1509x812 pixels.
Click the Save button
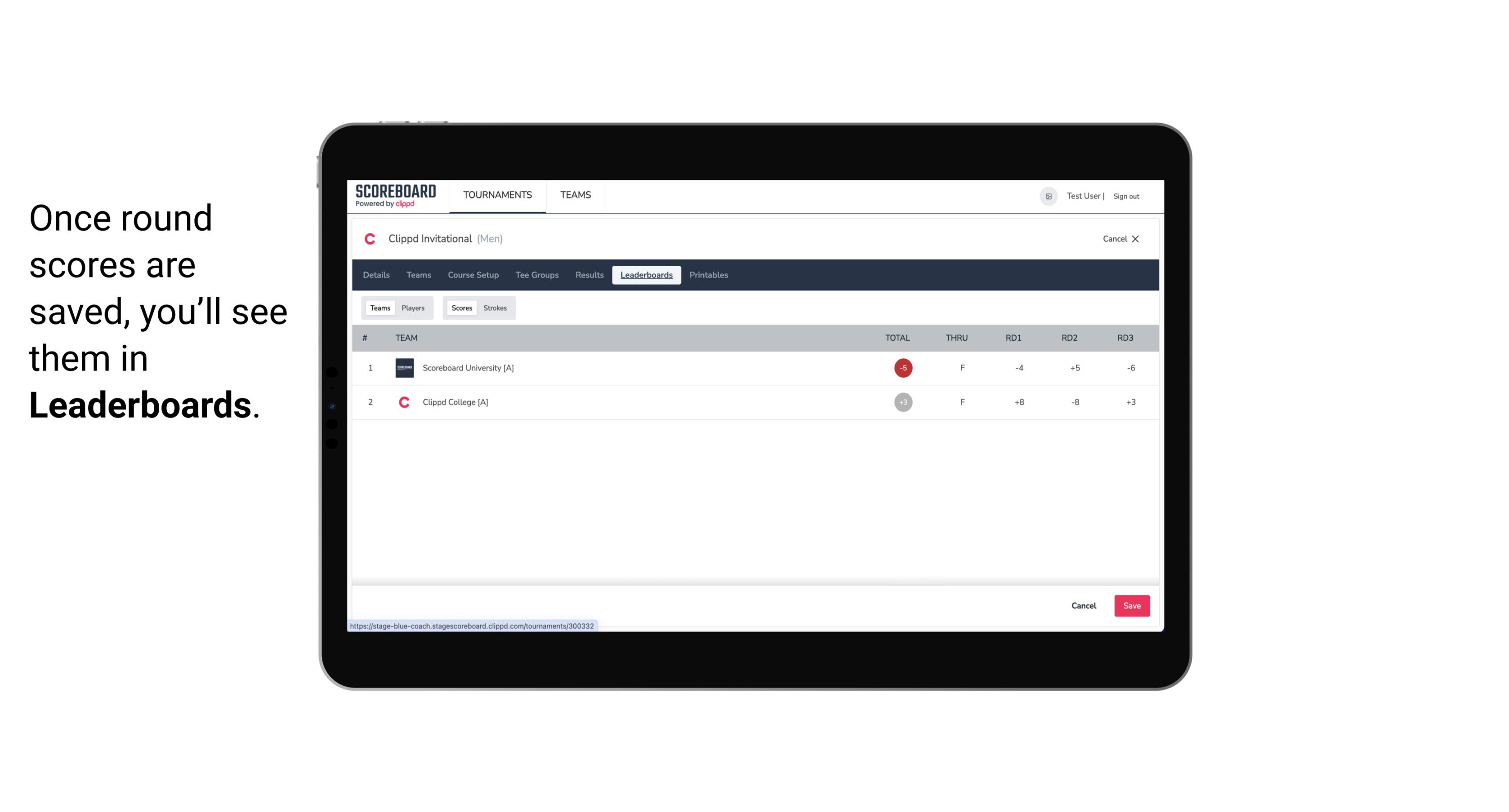(1131, 606)
